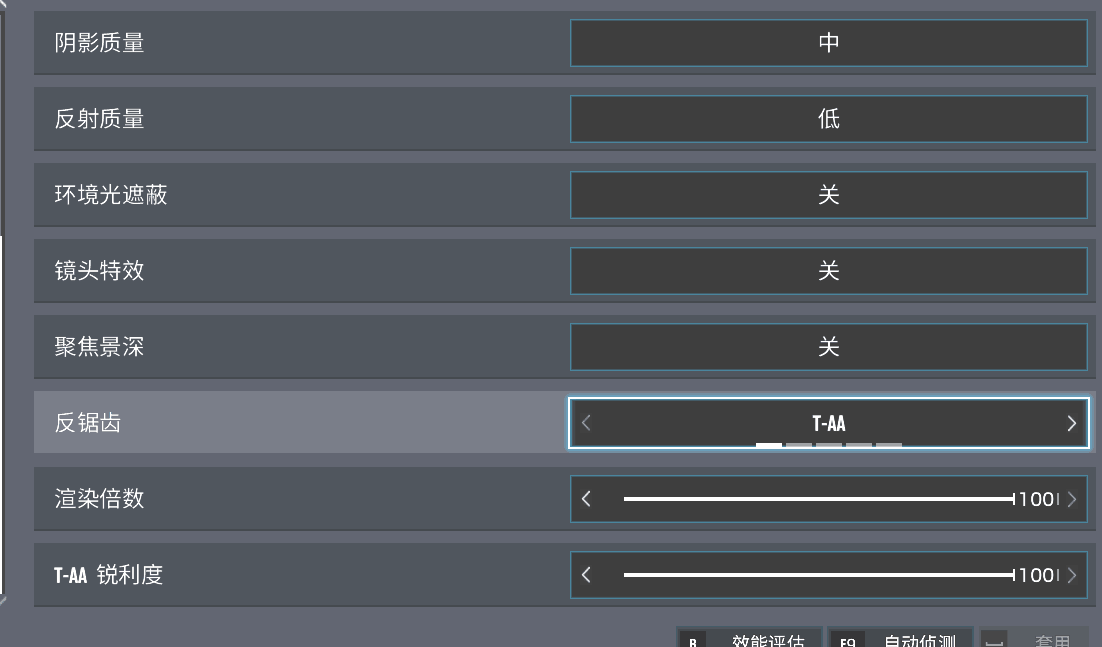Toggle 环境光遮蔽 setting

(x=828, y=195)
